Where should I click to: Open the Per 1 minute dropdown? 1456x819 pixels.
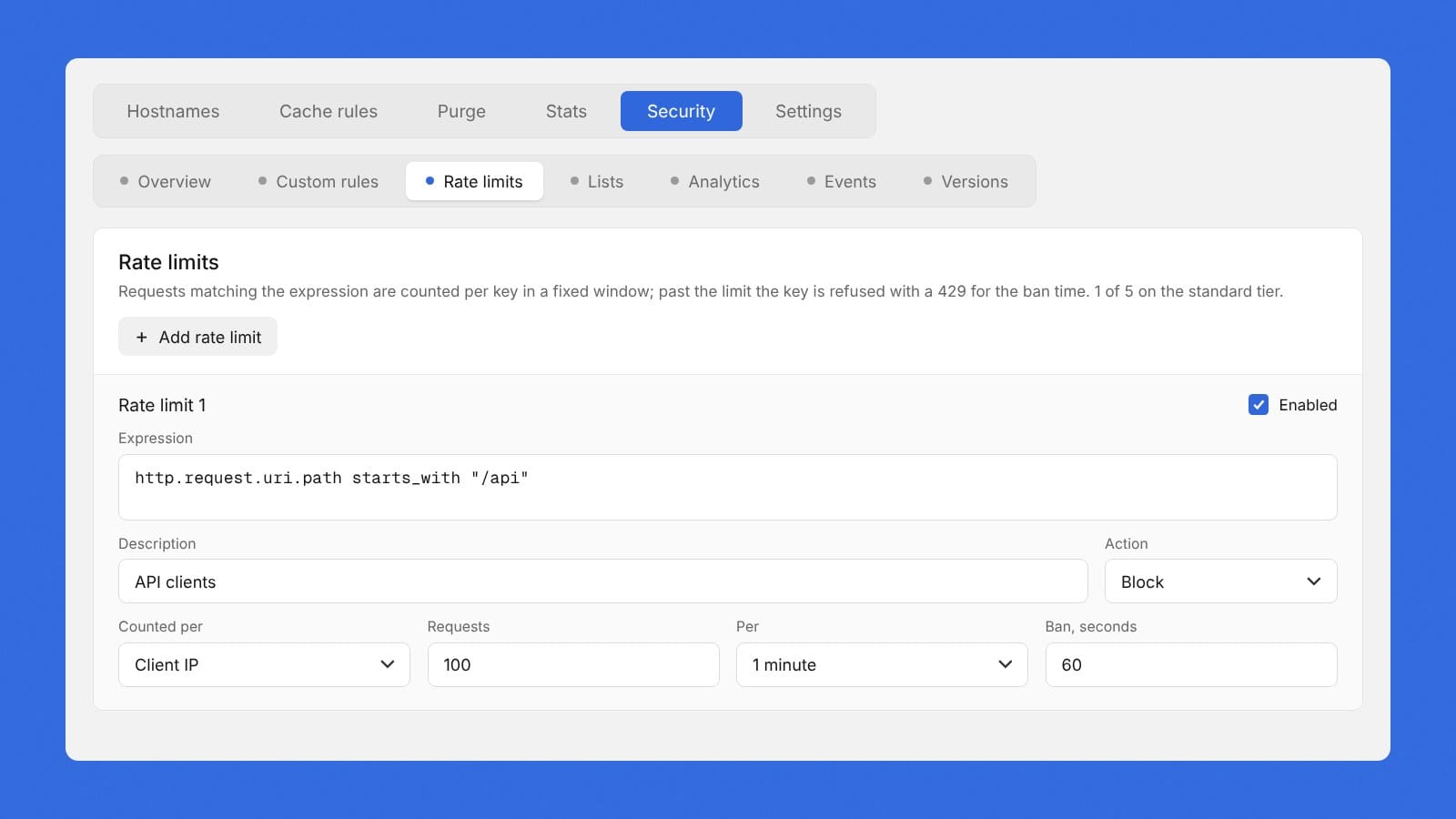(x=882, y=664)
